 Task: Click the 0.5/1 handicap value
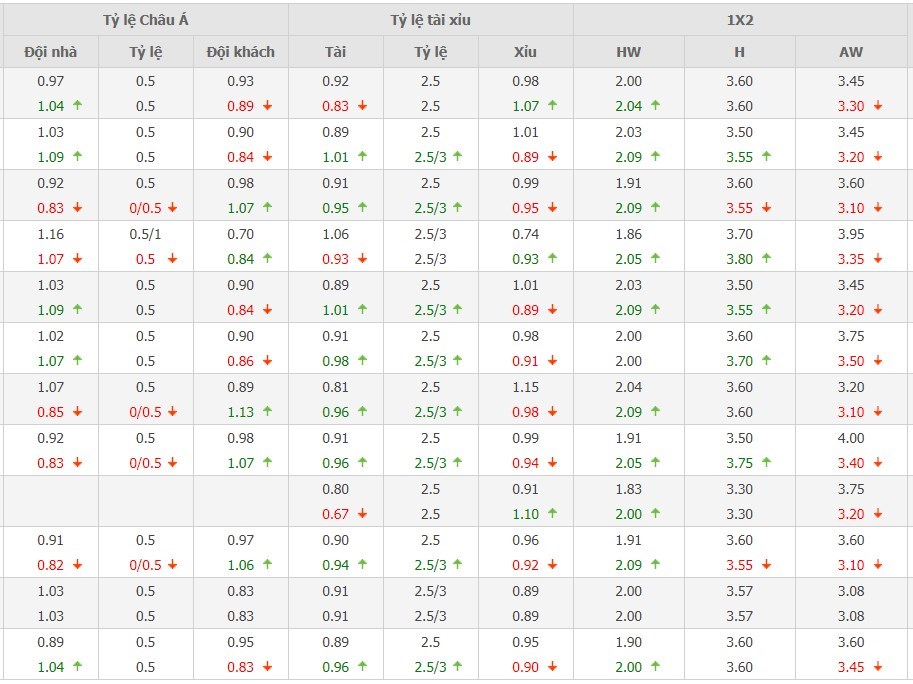pyautogui.click(x=146, y=234)
